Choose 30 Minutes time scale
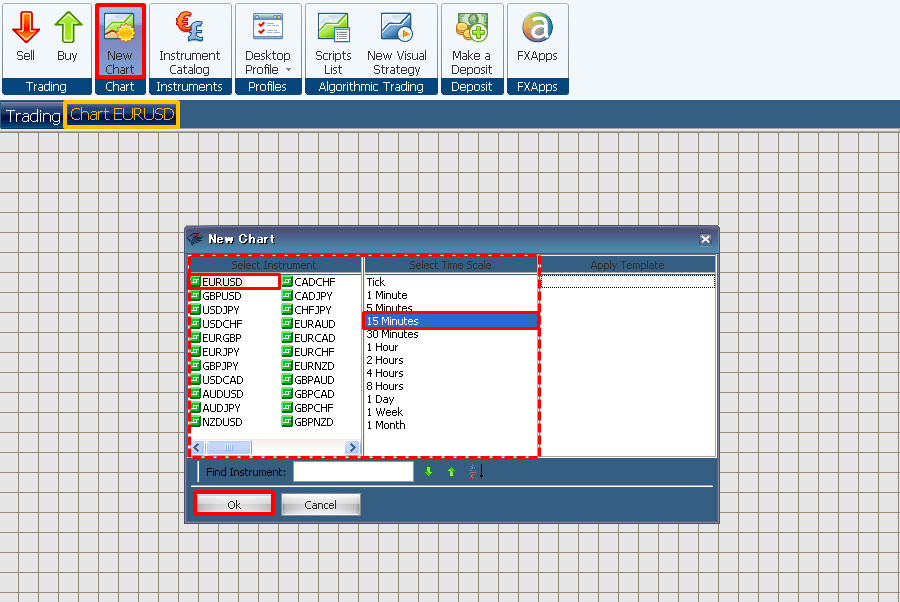The height and width of the screenshot is (602, 900). [451, 334]
